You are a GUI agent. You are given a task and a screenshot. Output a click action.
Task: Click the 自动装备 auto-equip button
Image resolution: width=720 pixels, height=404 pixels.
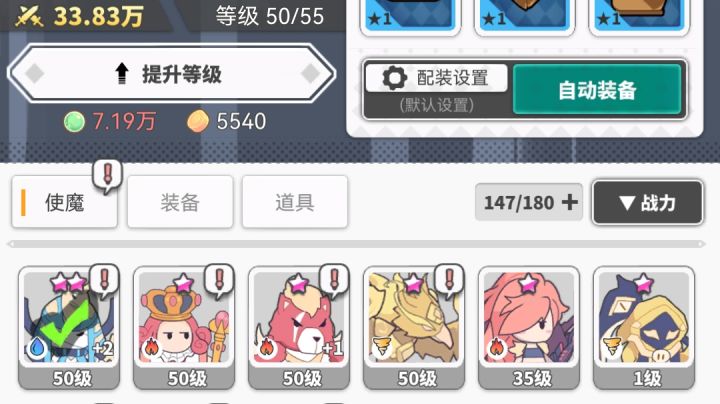tap(597, 90)
